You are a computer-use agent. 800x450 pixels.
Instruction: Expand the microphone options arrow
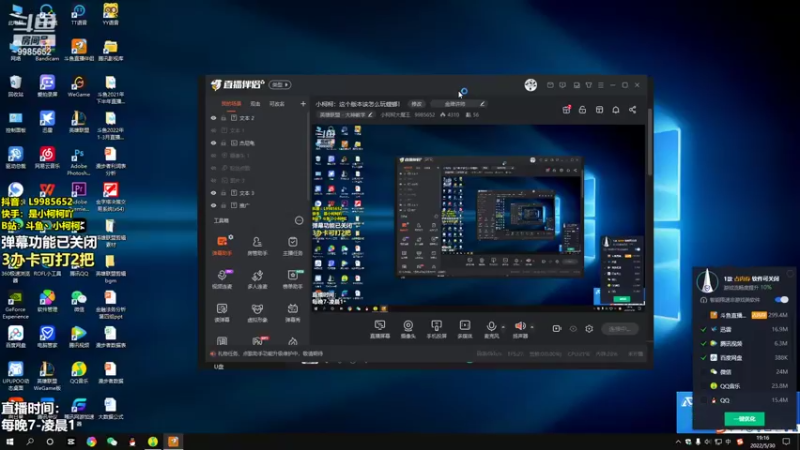click(x=503, y=327)
